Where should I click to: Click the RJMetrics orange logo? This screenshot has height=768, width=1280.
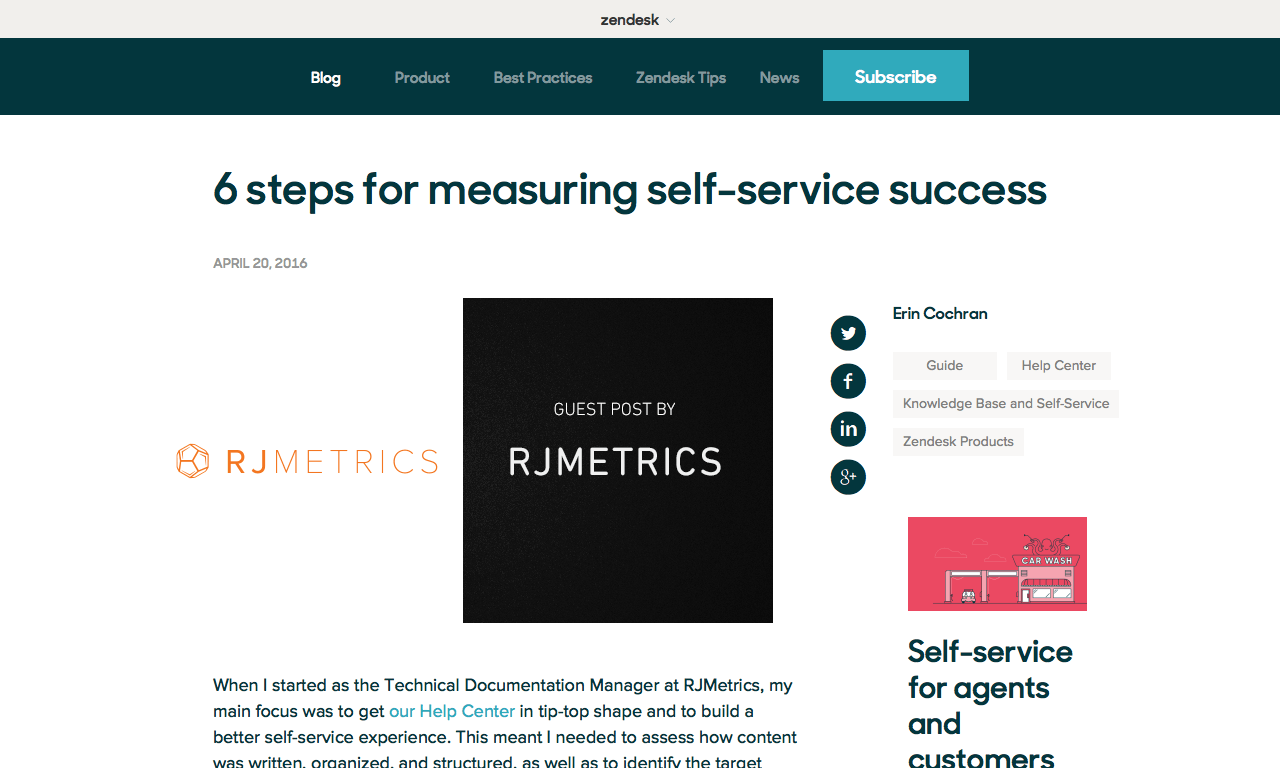pos(307,461)
